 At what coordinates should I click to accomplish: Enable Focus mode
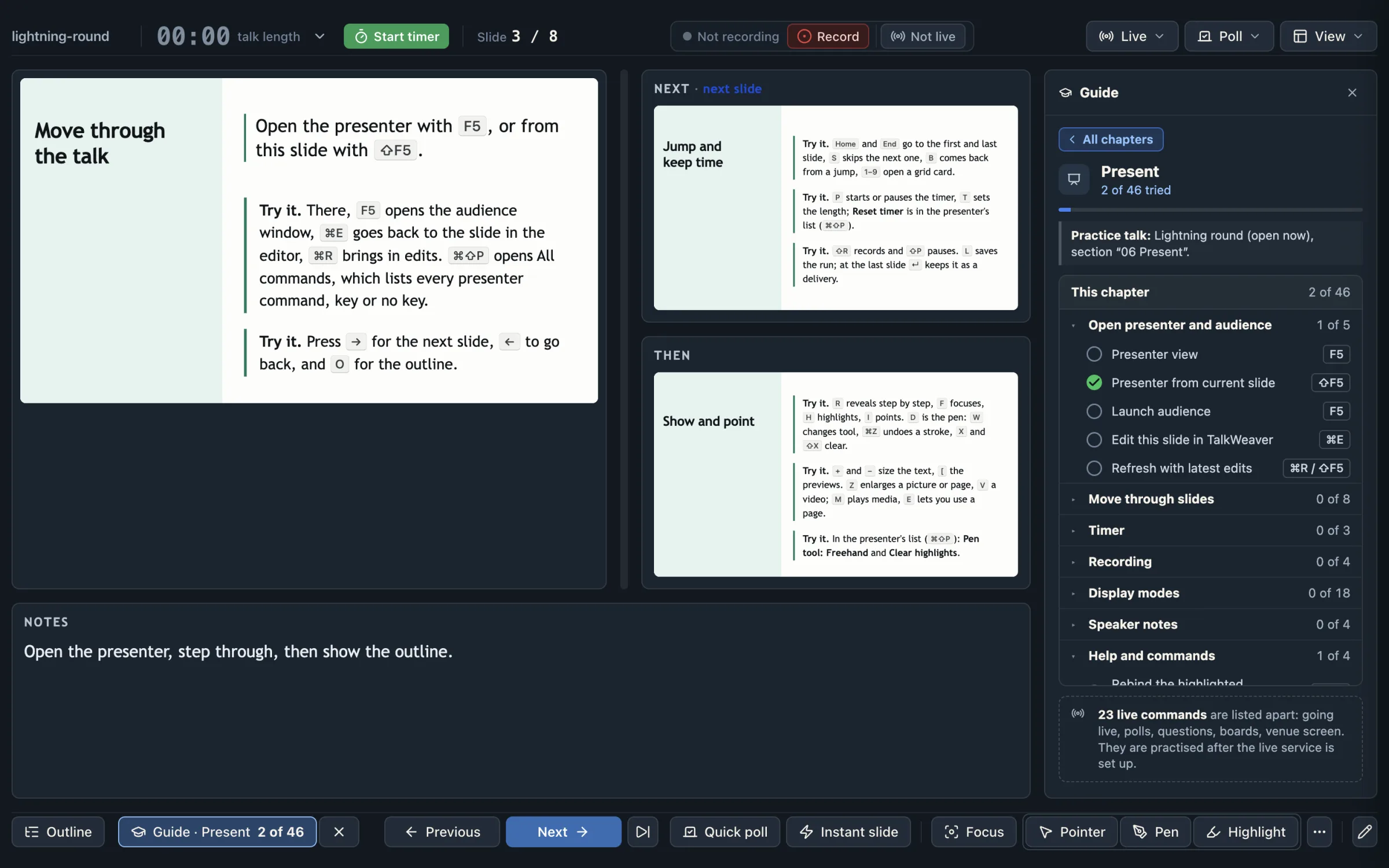(973, 832)
